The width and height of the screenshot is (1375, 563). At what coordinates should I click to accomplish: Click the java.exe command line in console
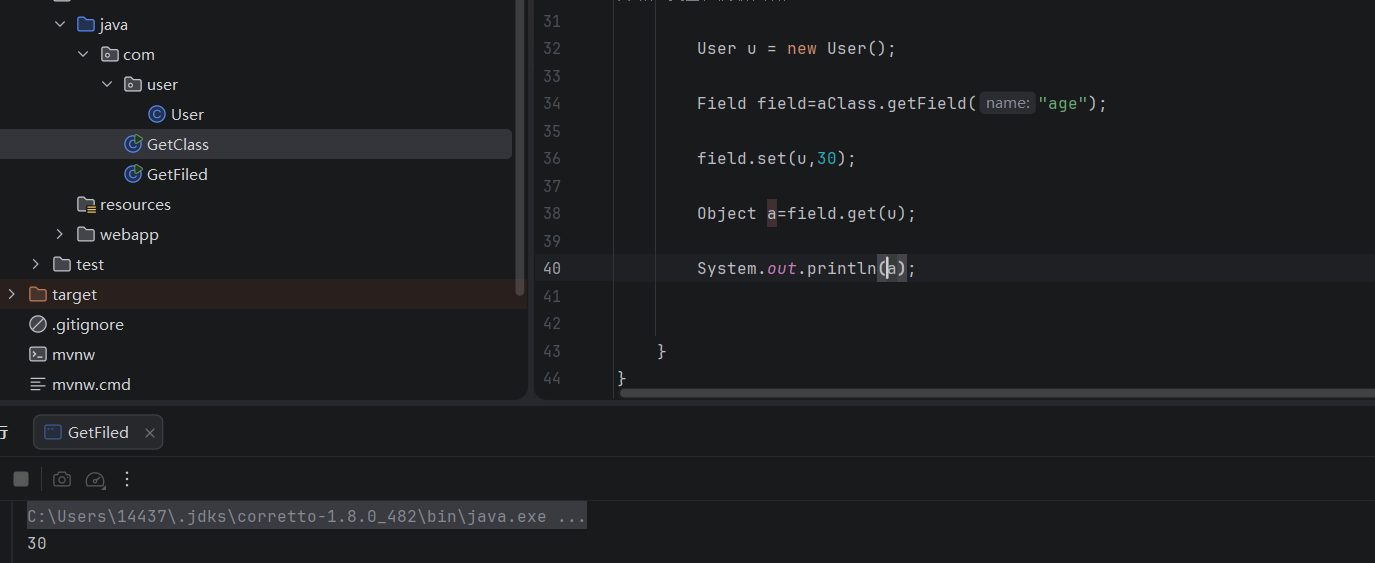click(x=306, y=517)
